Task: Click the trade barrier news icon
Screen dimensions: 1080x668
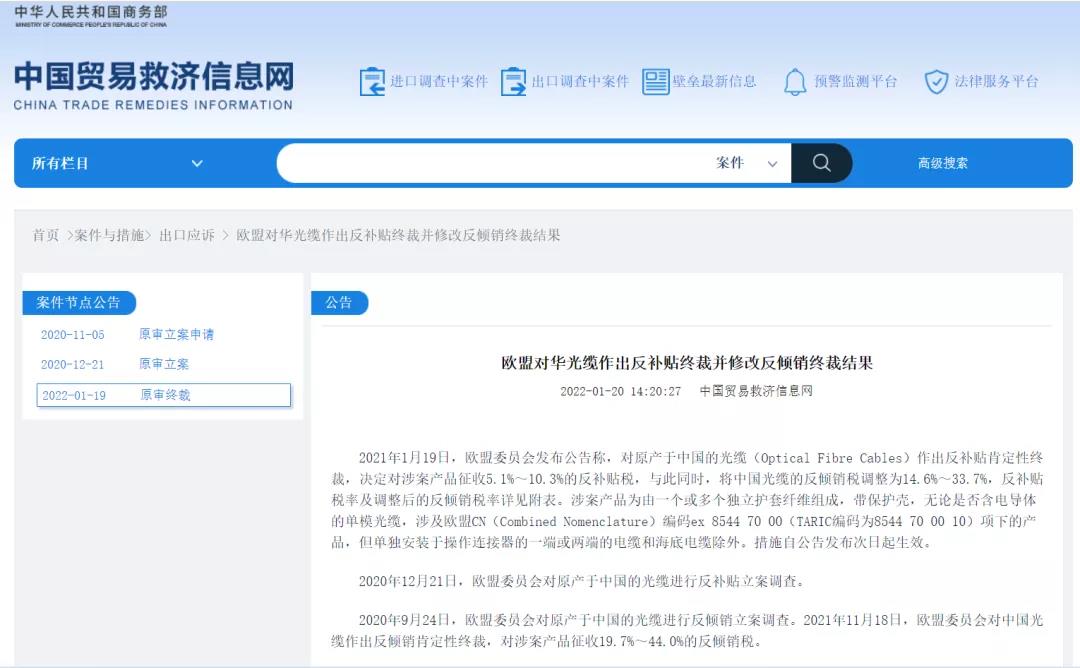Action: (x=656, y=81)
